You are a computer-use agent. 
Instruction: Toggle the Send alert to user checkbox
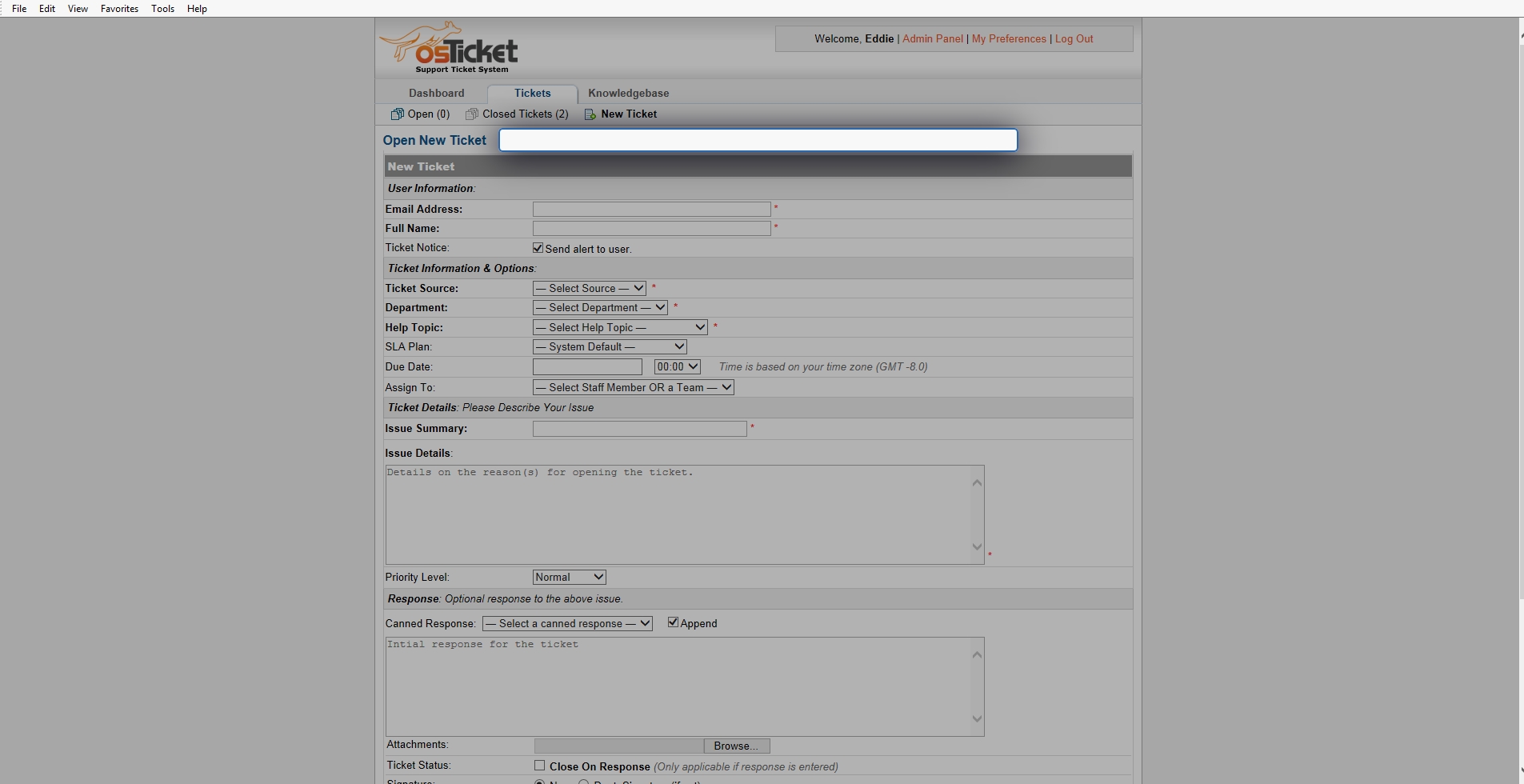click(538, 248)
